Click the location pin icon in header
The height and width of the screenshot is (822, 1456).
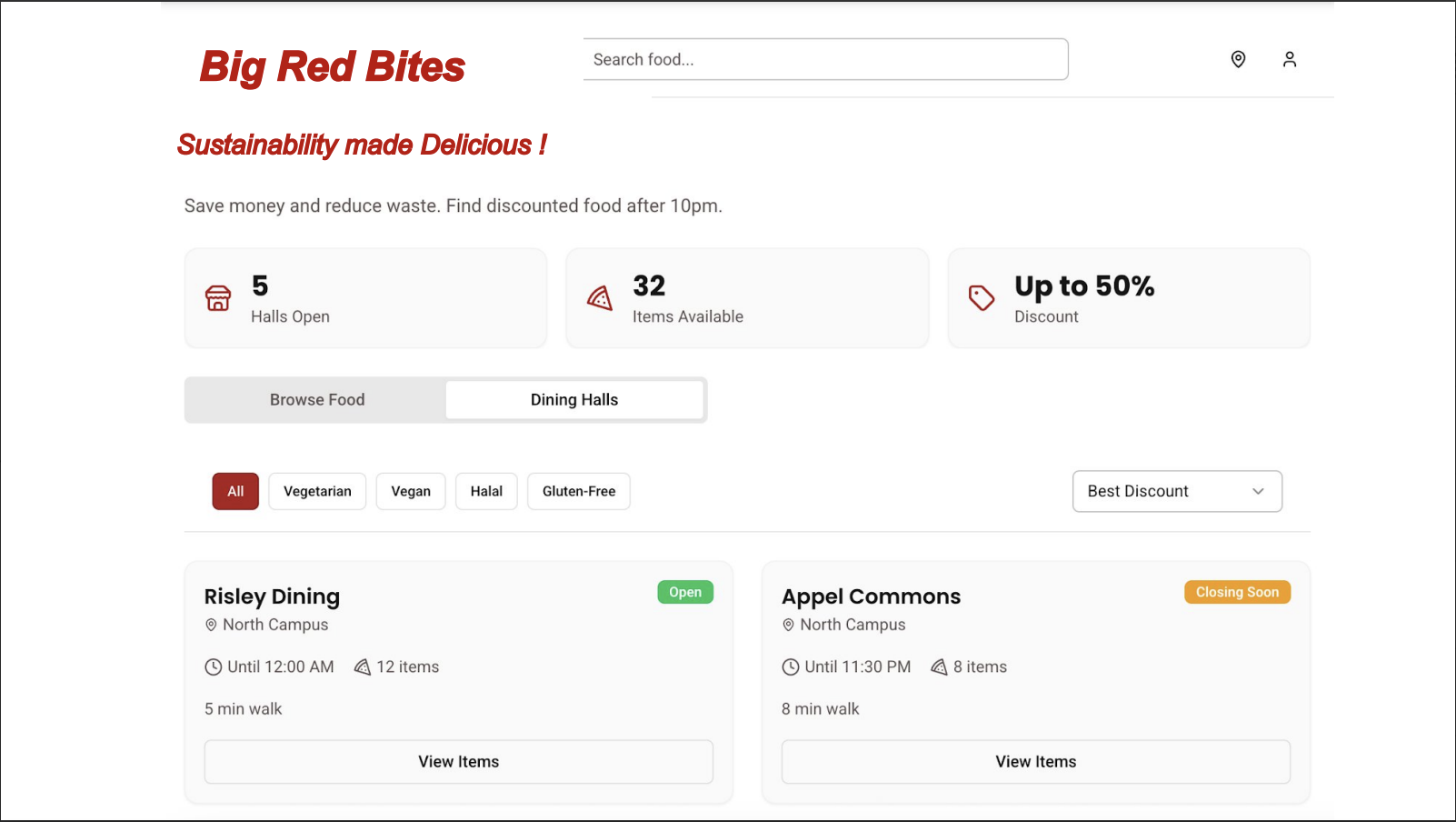pyautogui.click(x=1238, y=59)
